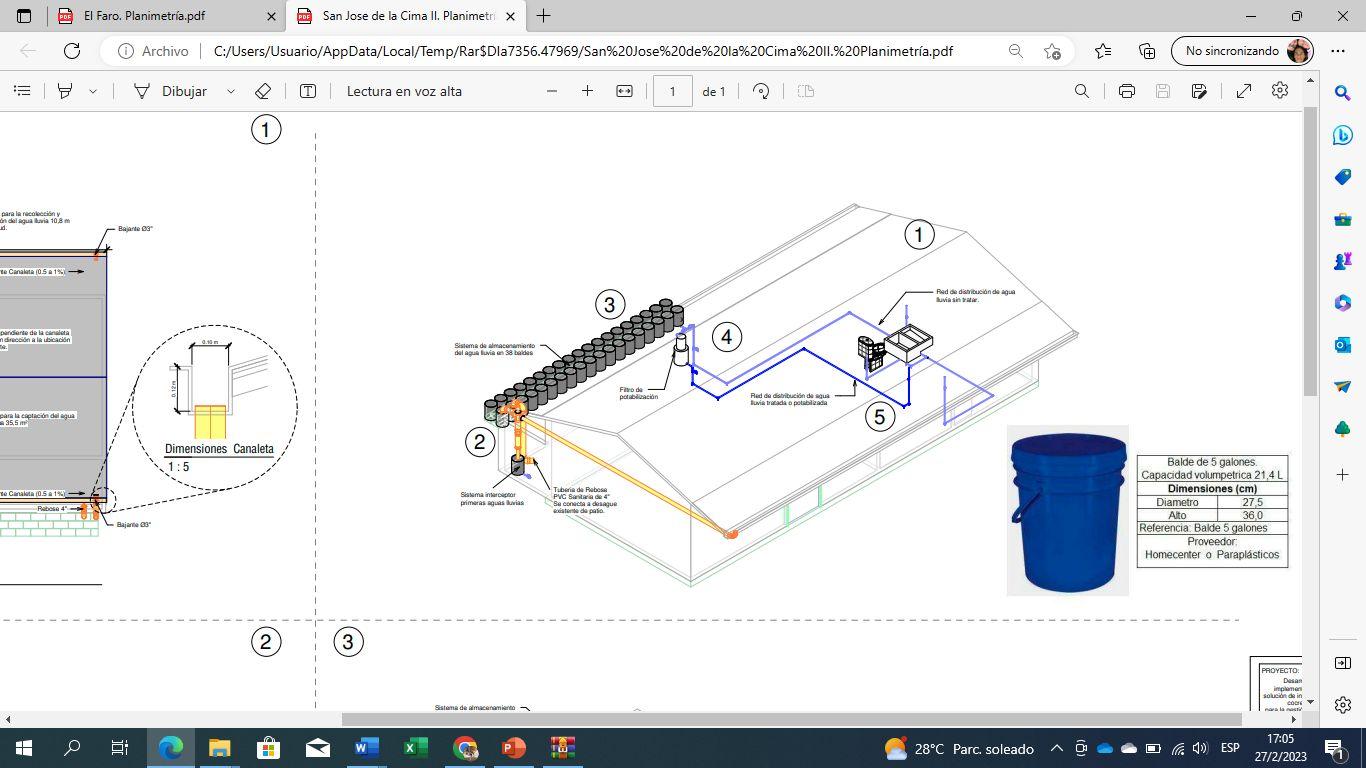Open browser zoom control in address bar

[1015, 51]
